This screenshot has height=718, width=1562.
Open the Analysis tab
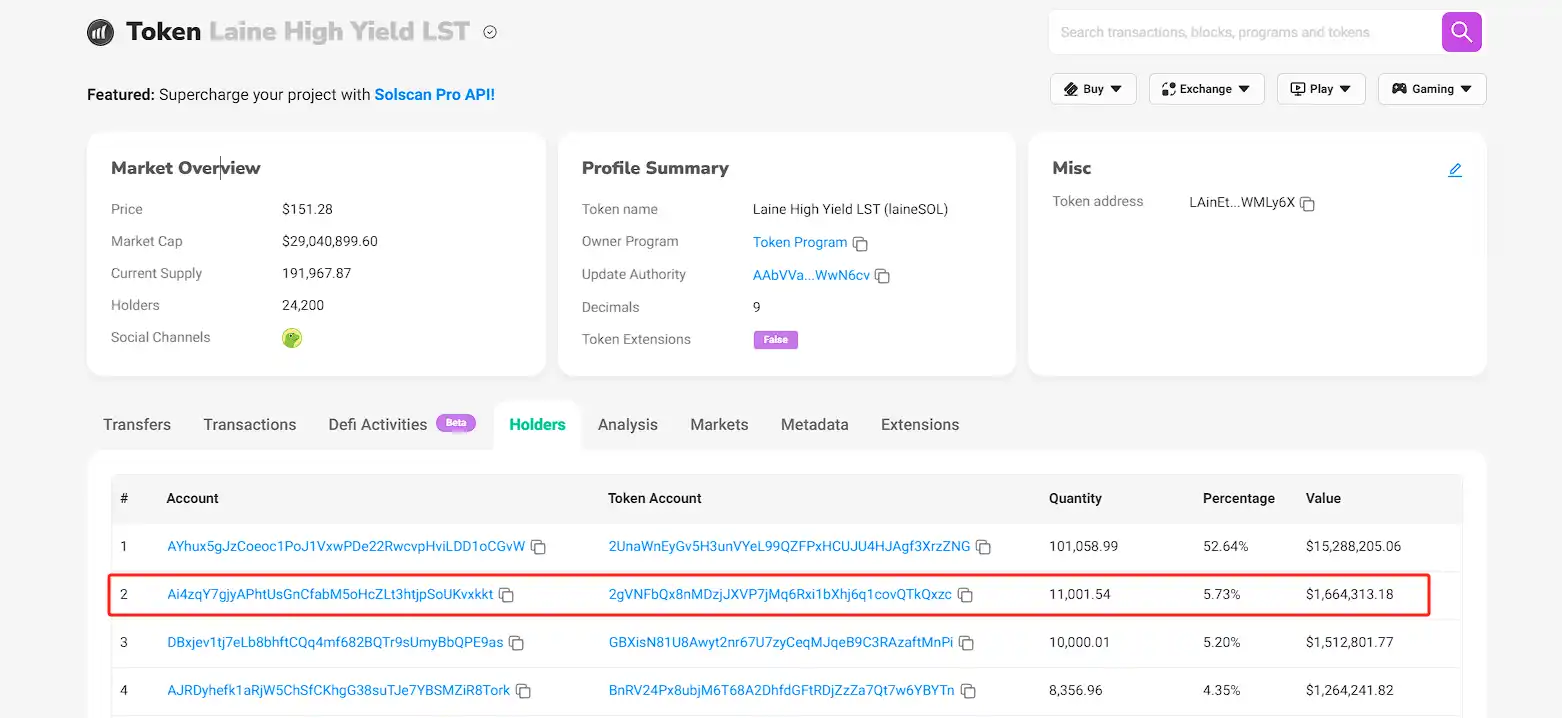click(627, 425)
